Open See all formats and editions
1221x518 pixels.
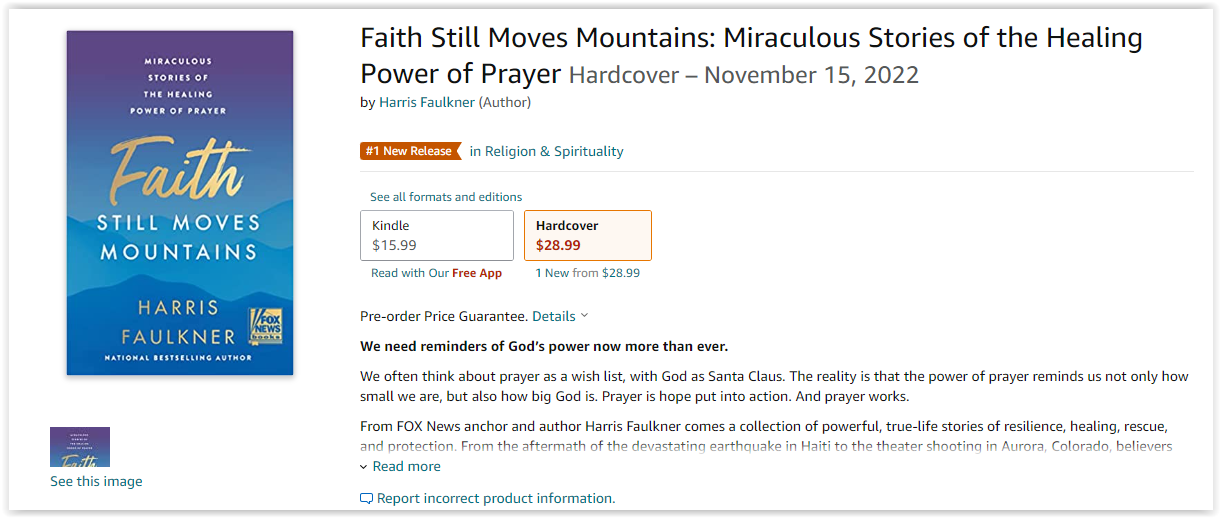[446, 197]
